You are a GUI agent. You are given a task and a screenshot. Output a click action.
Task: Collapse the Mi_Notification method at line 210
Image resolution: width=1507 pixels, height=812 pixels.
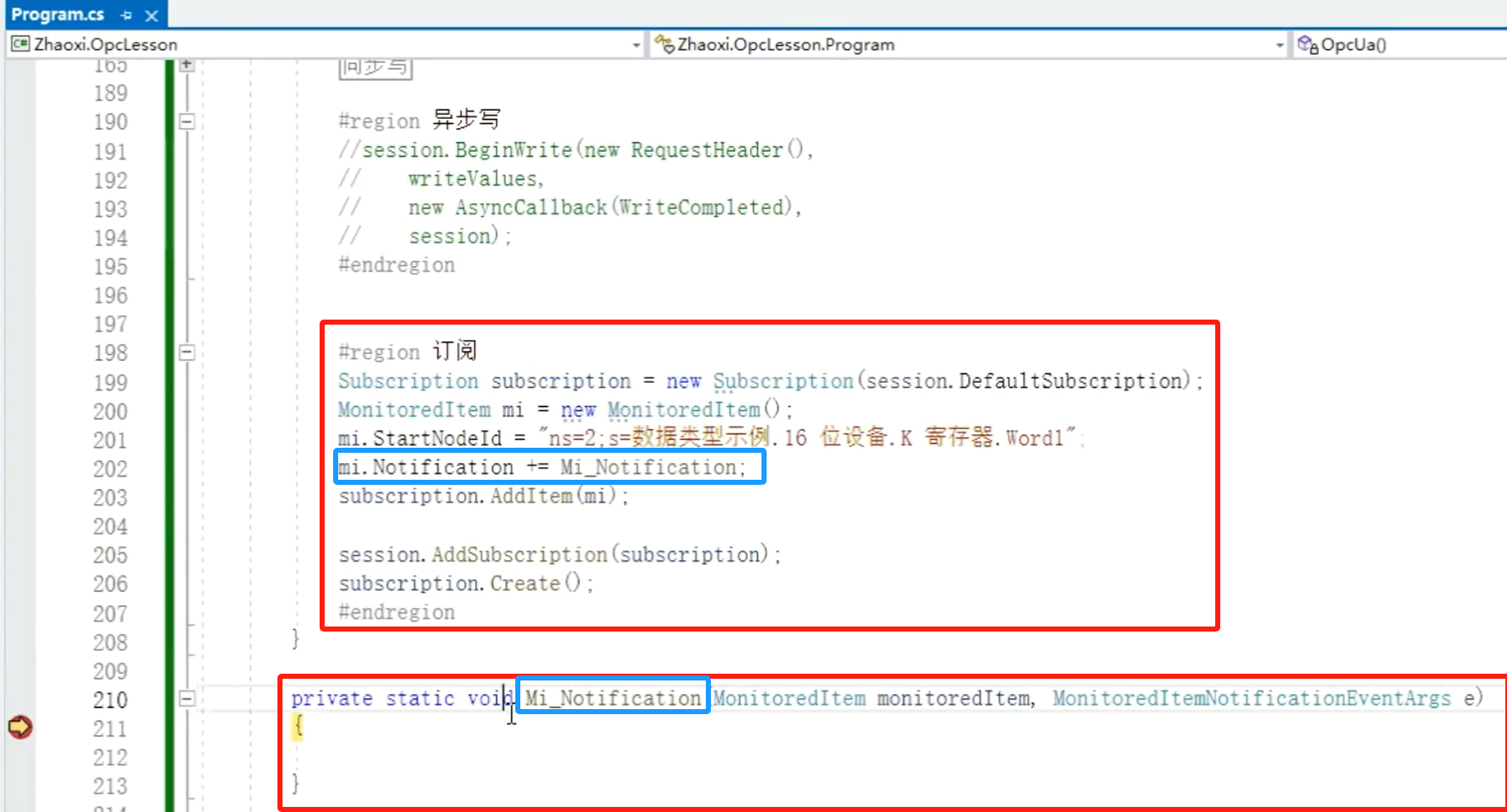click(x=187, y=698)
